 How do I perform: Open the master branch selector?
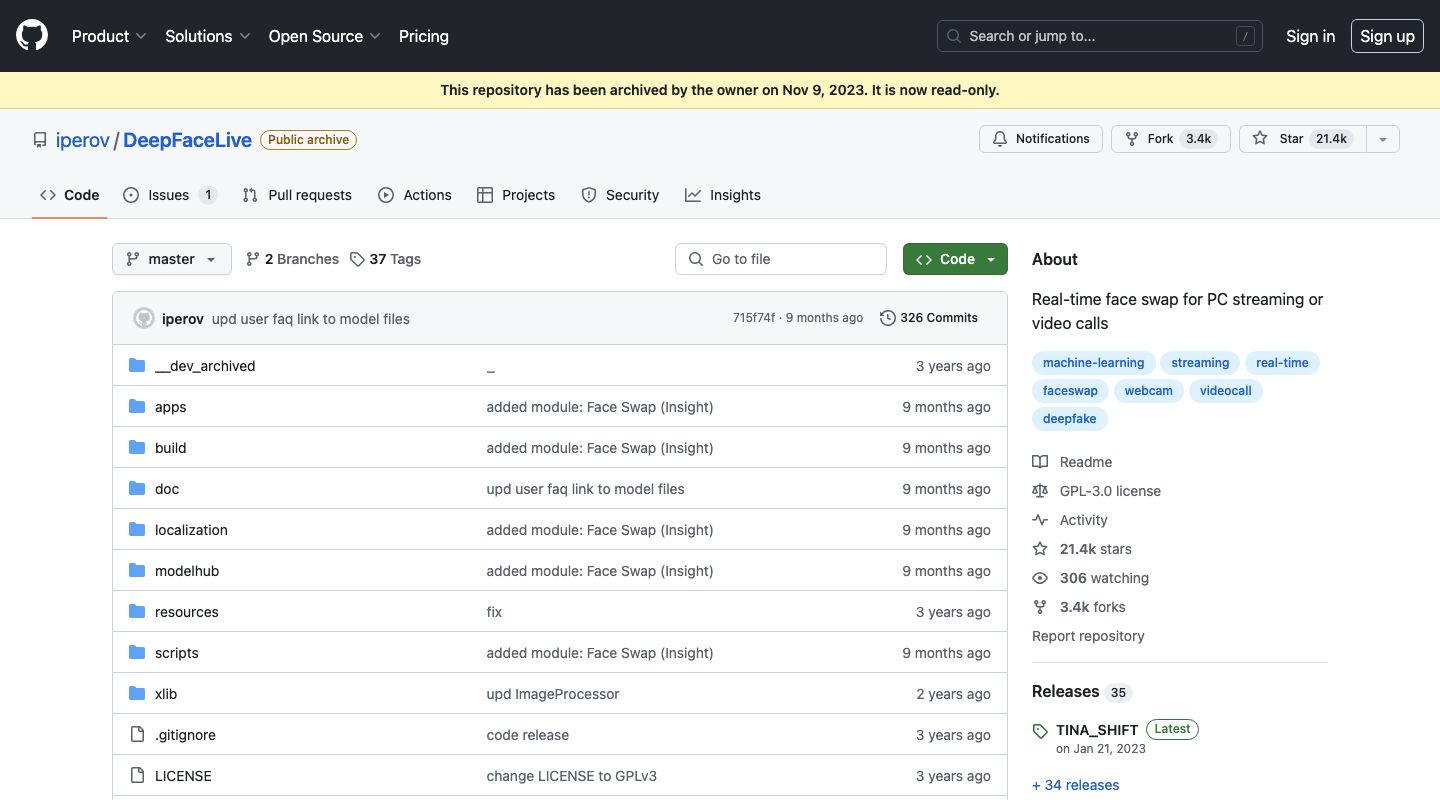pyautogui.click(x=172, y=259)
